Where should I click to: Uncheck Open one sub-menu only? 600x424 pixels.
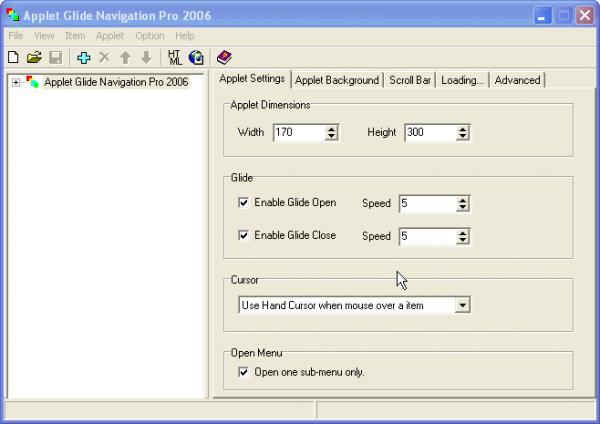tap(243, 372)
